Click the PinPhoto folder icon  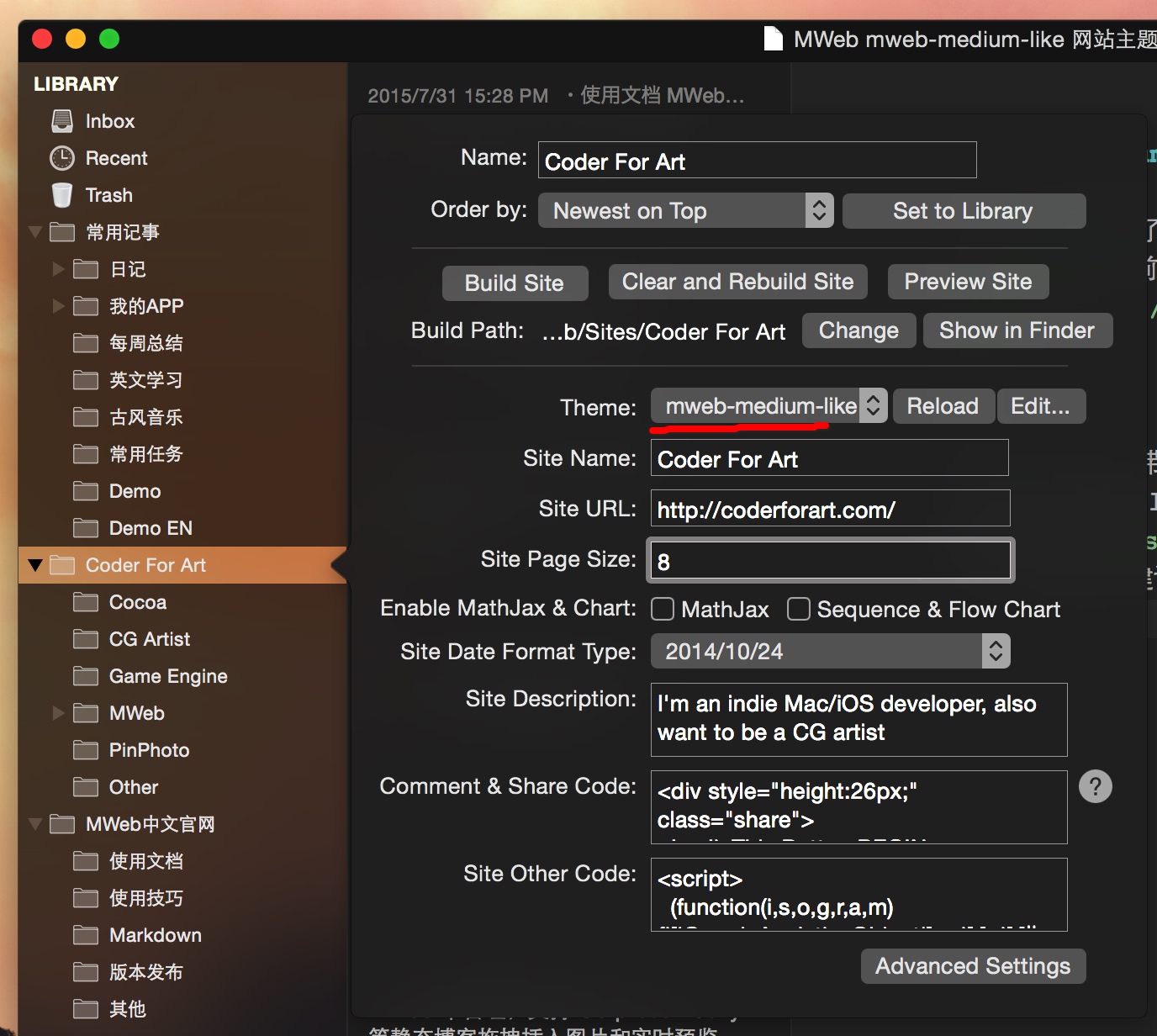tap(86, 750)
